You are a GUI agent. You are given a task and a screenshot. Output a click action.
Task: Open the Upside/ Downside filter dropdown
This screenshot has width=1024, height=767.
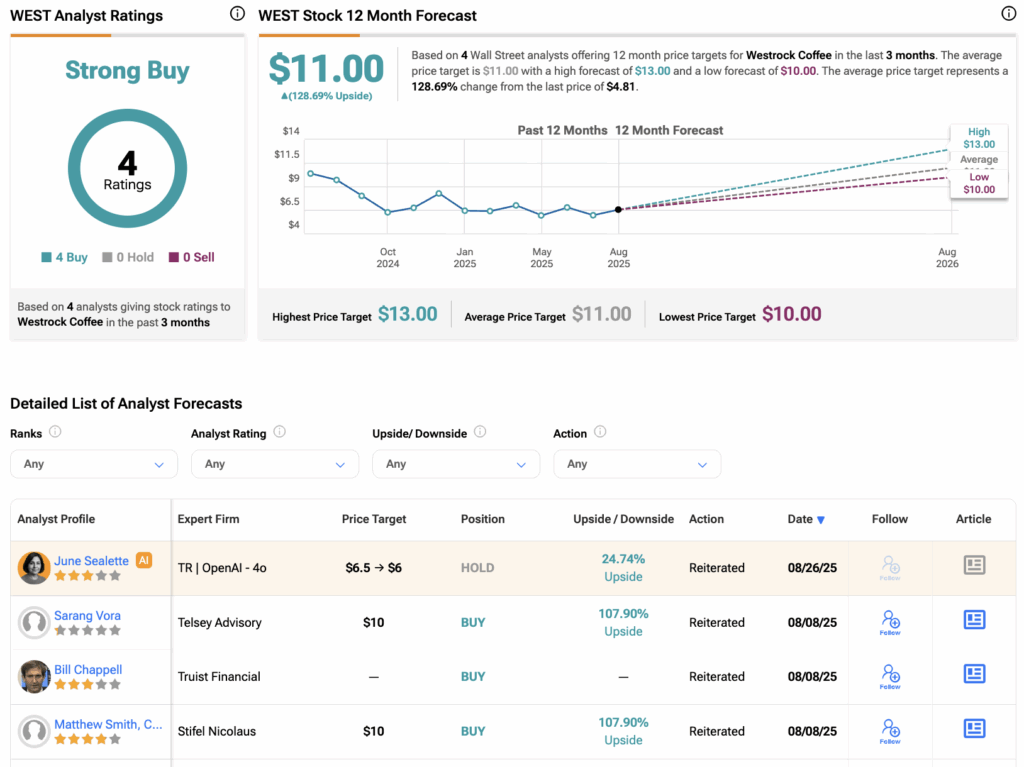456,464
